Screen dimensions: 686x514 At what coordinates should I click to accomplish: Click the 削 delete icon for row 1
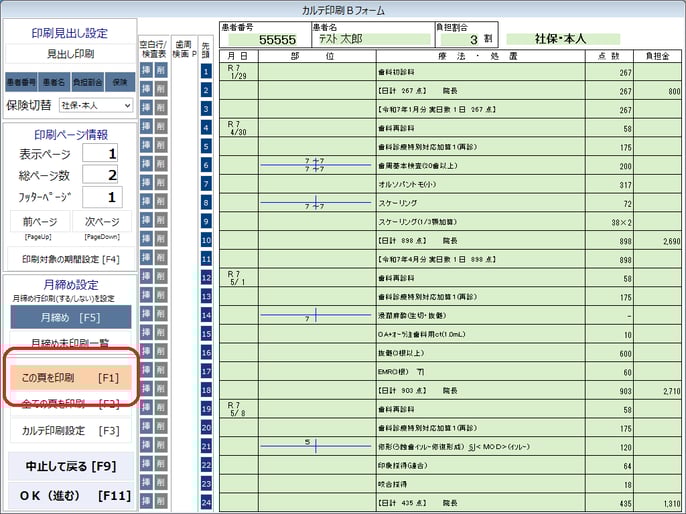coord(161,71)
